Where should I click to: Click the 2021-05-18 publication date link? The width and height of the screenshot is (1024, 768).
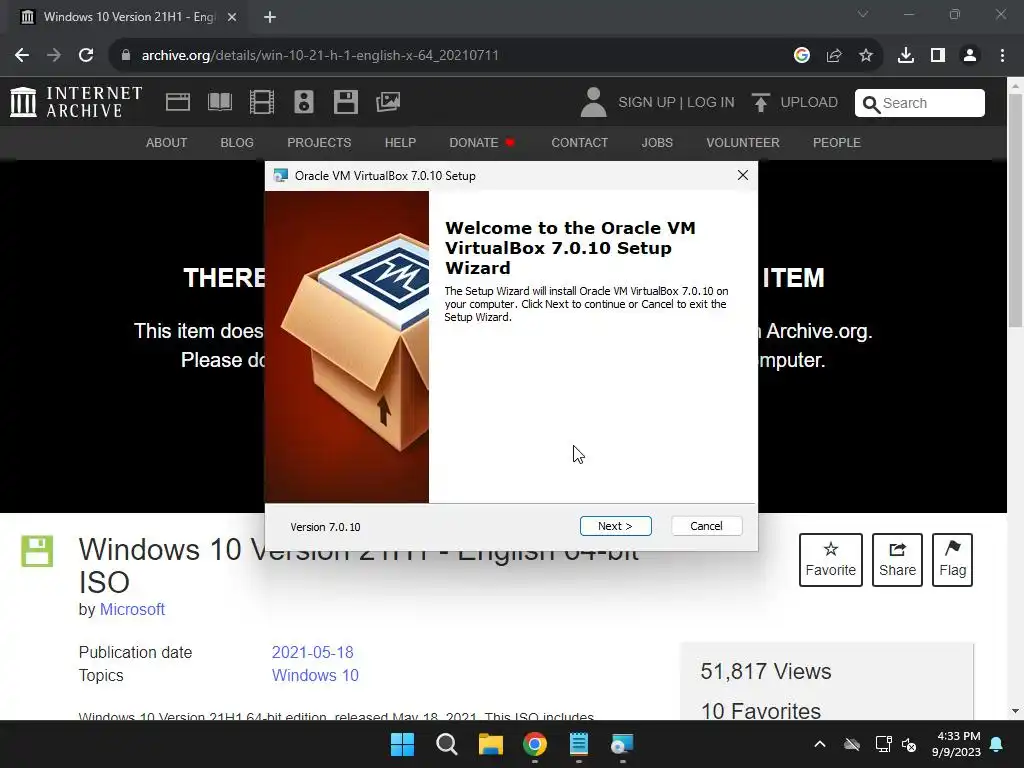(x=312, y=652)
